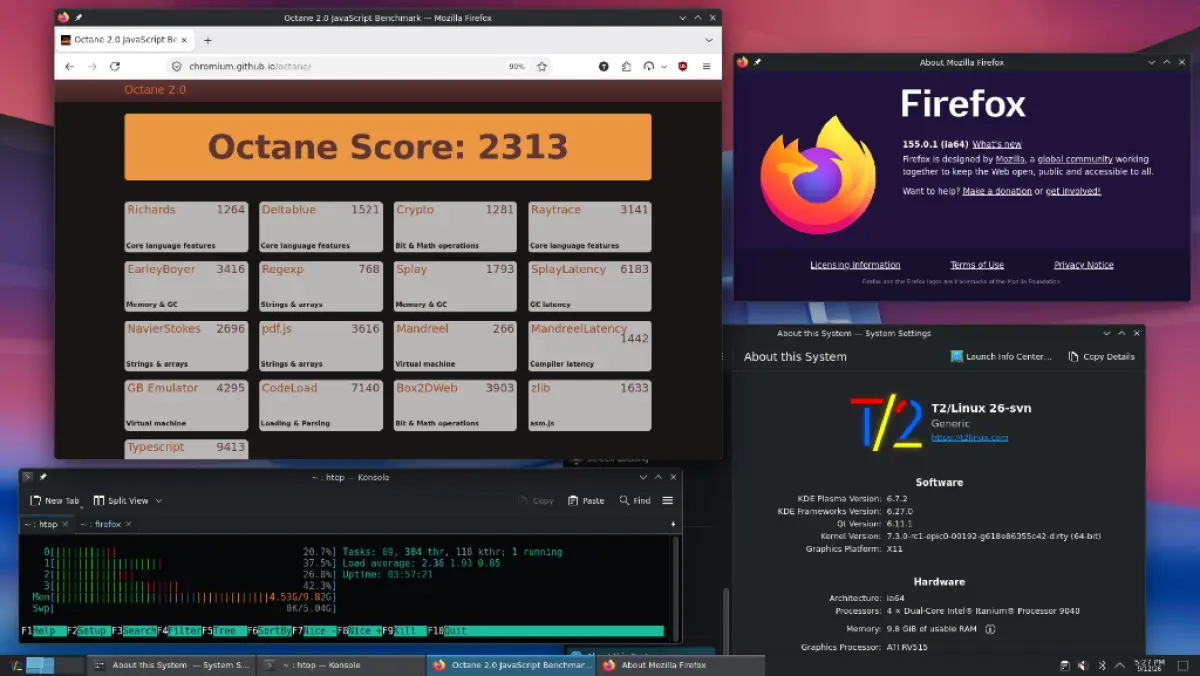Click the volume icon in system tray

click(1083, 665)
